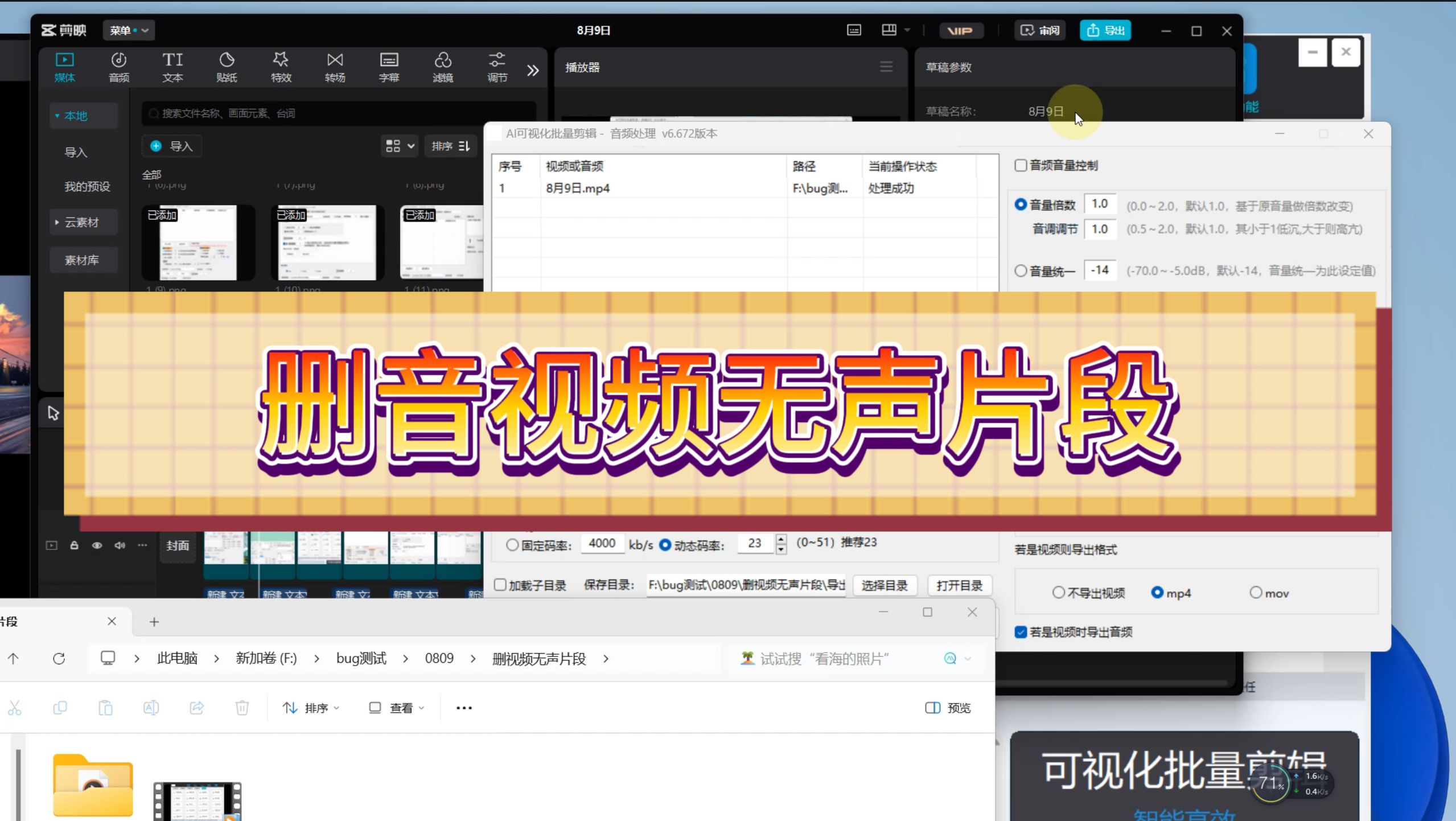Open the 字幕 captions tab icon
Viewport: 1456px width, 821px height.
click(x=389, y=60)
